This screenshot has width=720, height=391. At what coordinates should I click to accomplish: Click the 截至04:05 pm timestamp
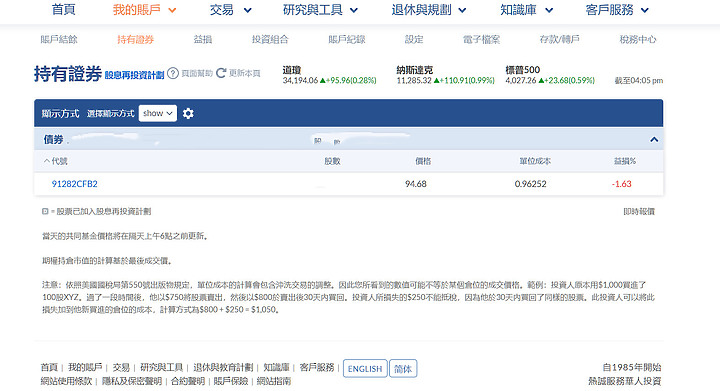pos(639,80)
